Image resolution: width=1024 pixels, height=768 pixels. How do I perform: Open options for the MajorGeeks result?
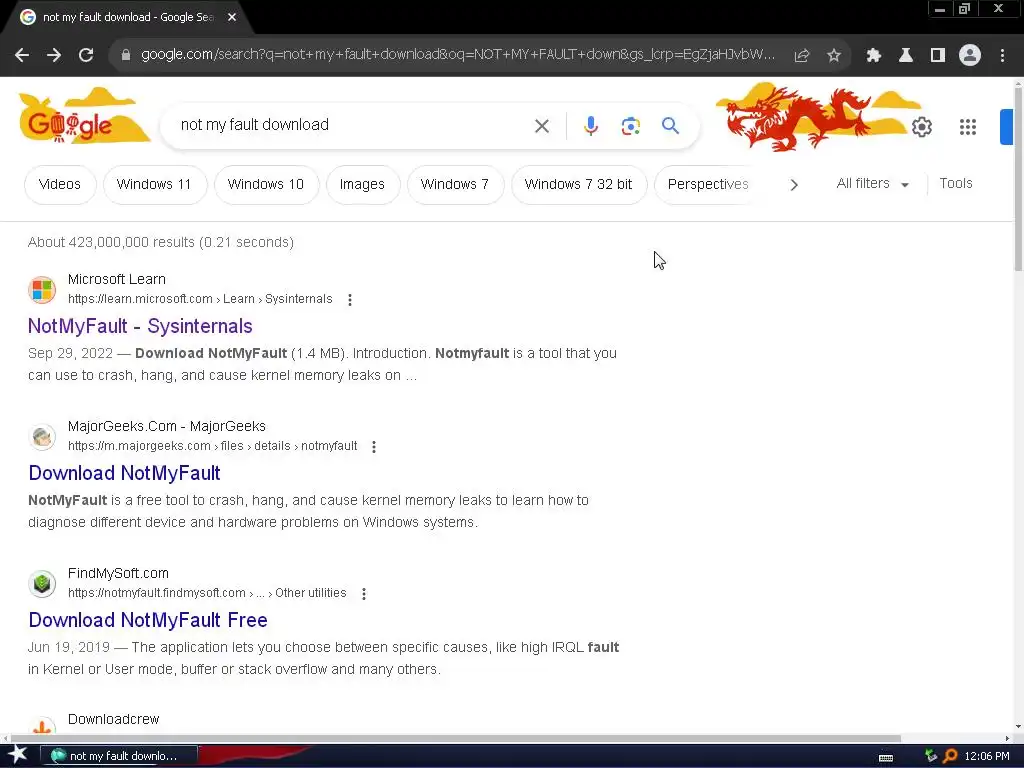(x=374, y=447)
